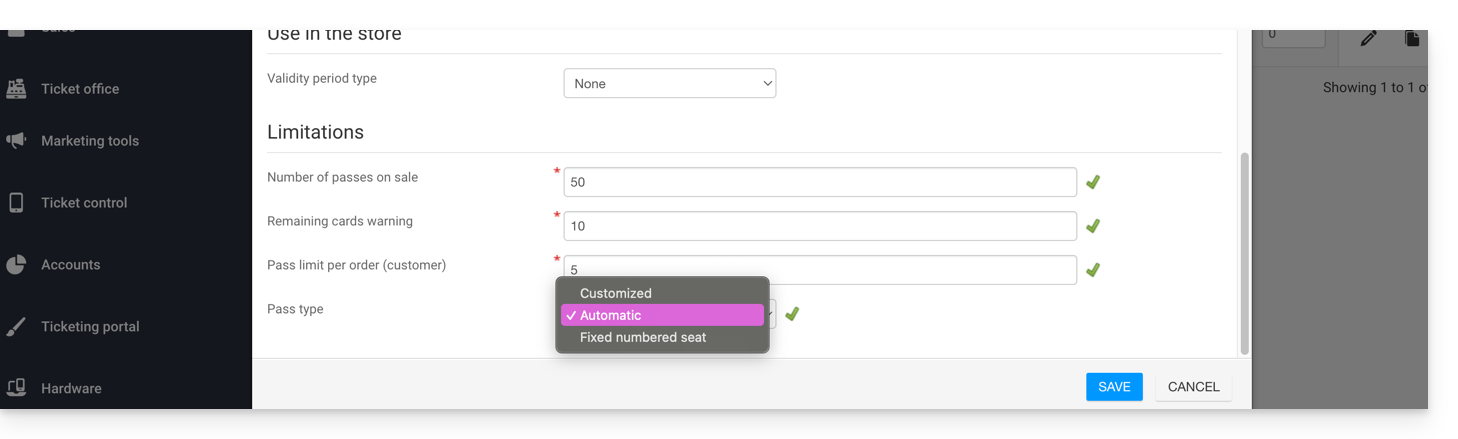Select Customized pass type option
Screen dimensions: 1458x439
[615, 293]
